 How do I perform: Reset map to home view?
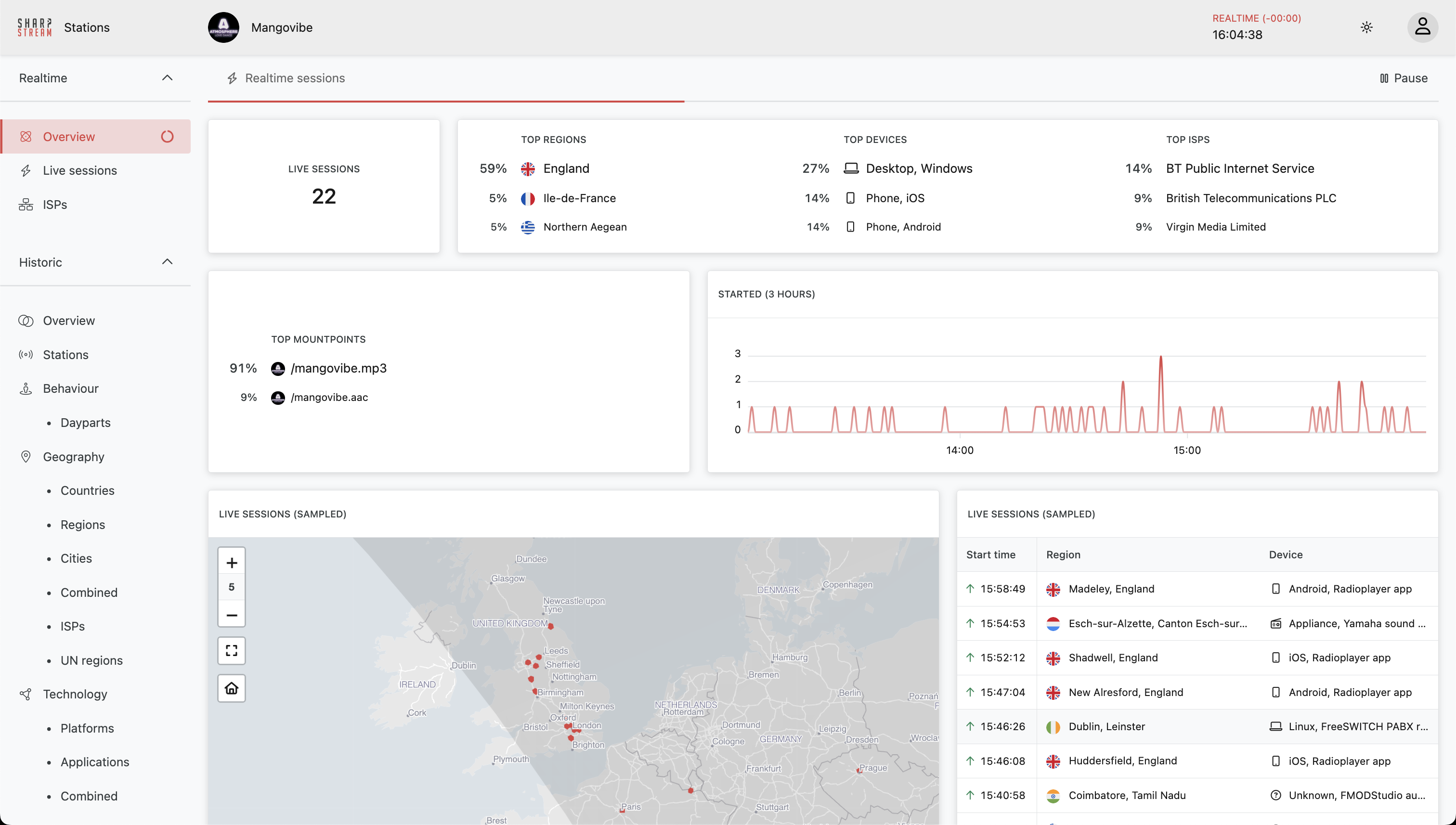click(x=231, y=688)
